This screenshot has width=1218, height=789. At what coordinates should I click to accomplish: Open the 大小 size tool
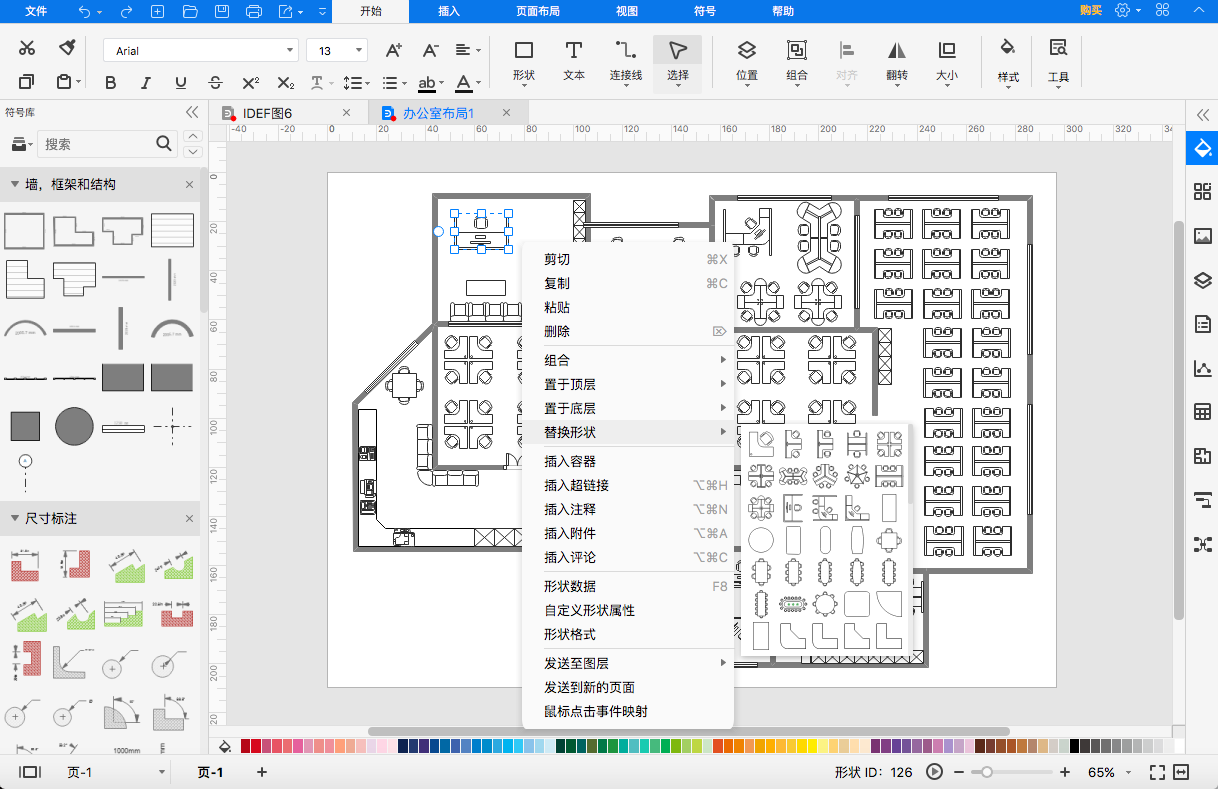pyautogui.click(x=947, y=61)
